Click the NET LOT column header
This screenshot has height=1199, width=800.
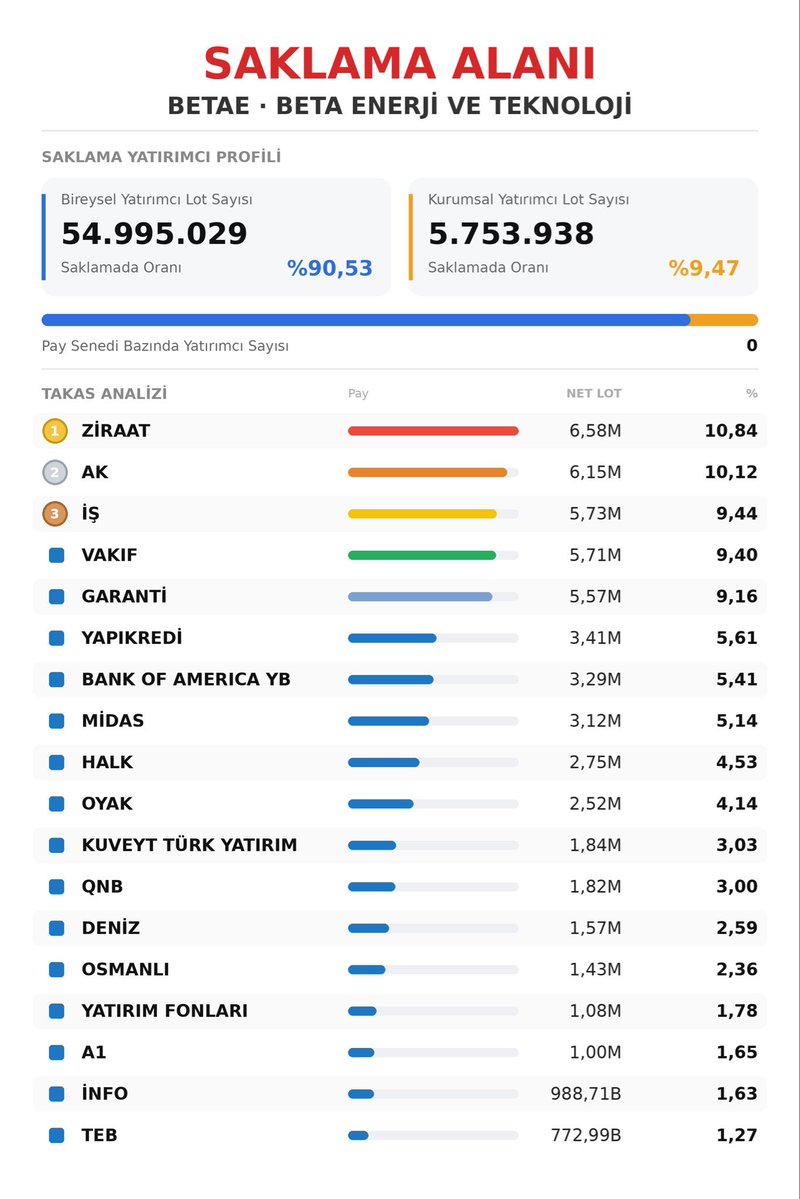point(594,393)
